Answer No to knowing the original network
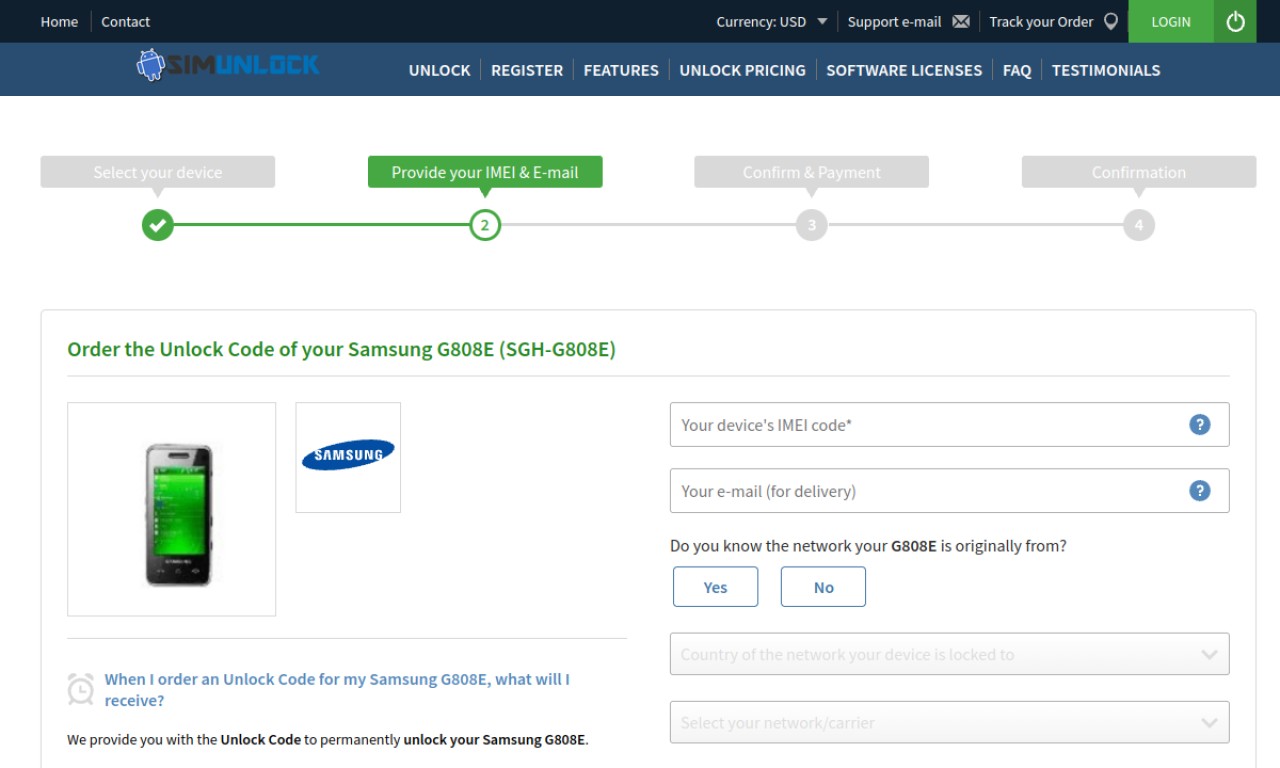Image resolution: width=1280 pixels, height=768 pixels. pos(823,587)
